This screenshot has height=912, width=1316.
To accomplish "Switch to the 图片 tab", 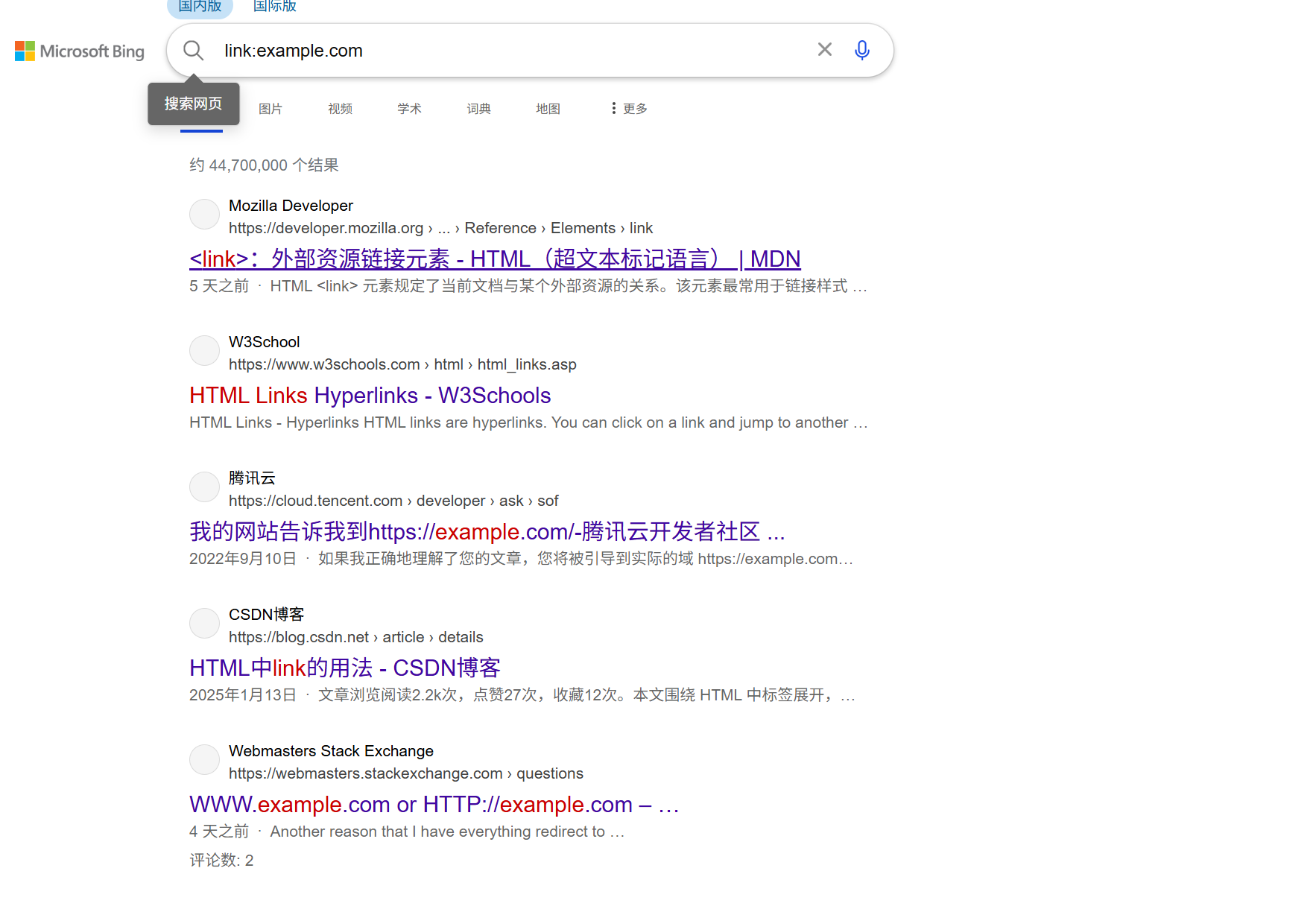I will pos(270,108).
